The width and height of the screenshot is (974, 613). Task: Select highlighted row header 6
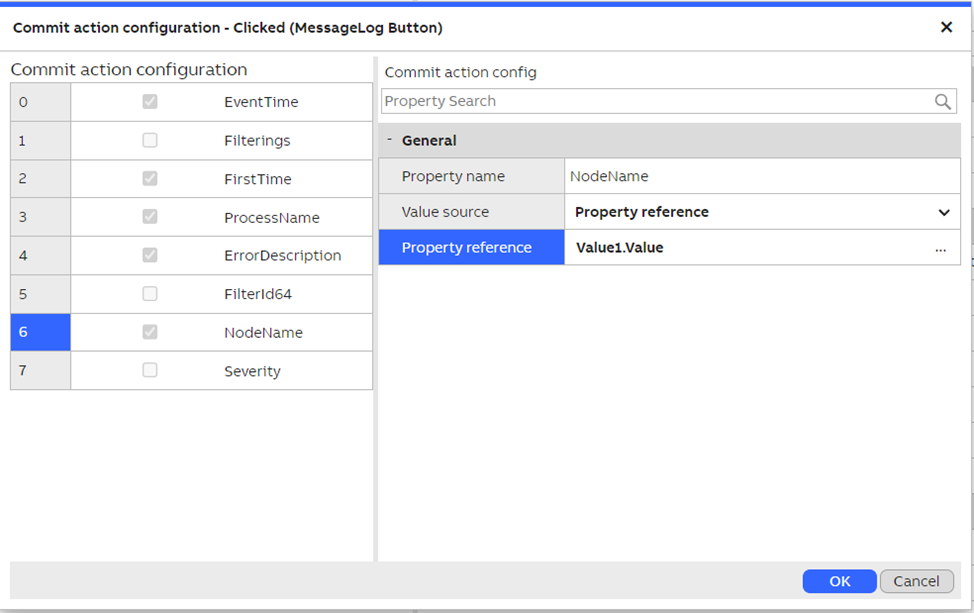40,332
